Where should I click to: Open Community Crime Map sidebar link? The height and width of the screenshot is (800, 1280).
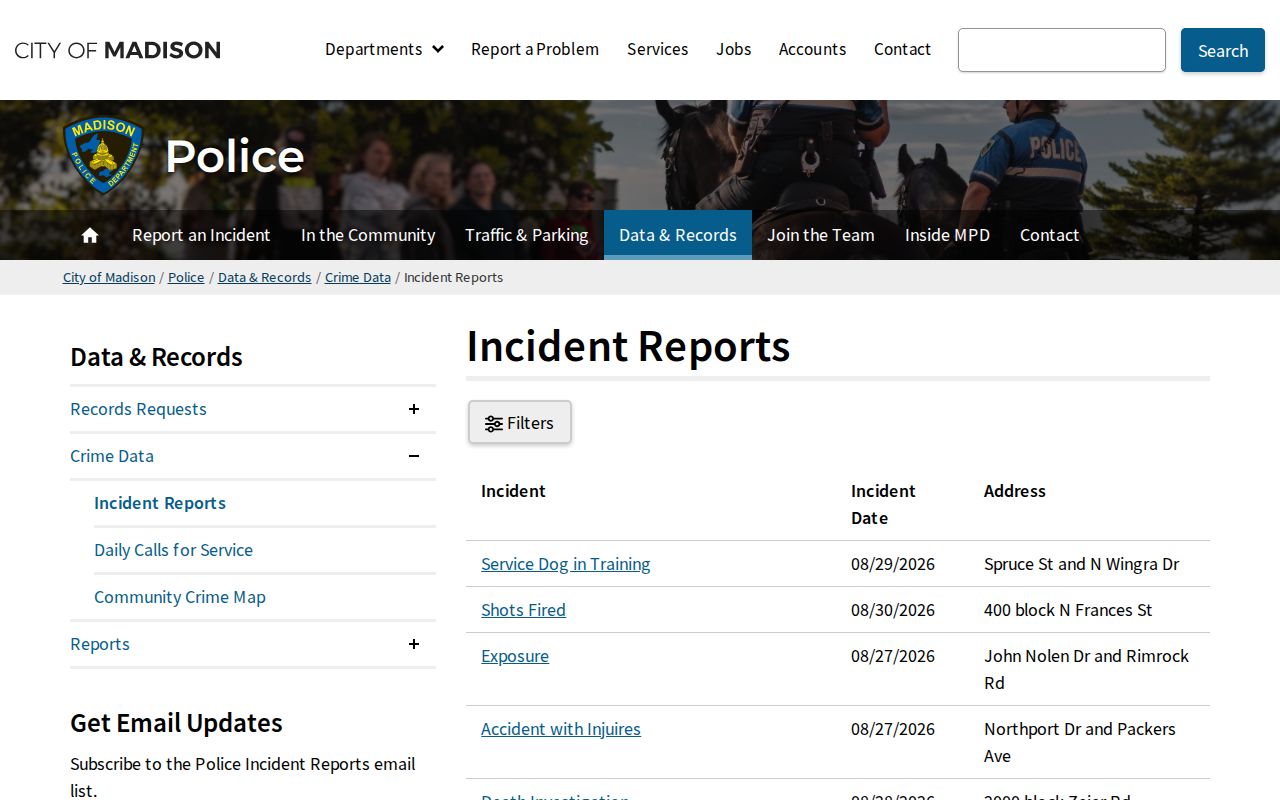(x=180, y=597)
